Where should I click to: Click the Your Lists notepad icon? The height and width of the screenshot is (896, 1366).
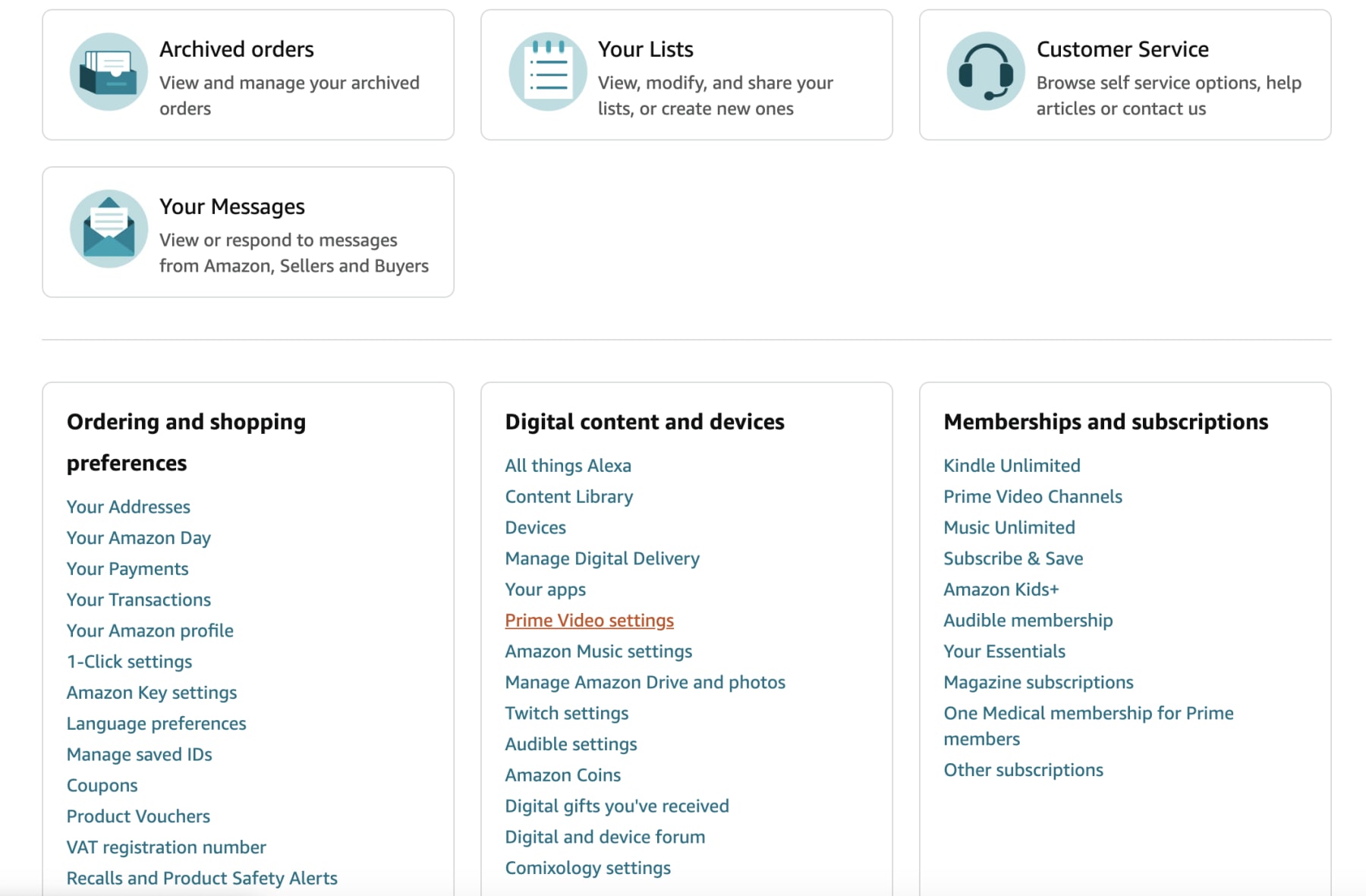pyautogui.click(x=547, y=72)
